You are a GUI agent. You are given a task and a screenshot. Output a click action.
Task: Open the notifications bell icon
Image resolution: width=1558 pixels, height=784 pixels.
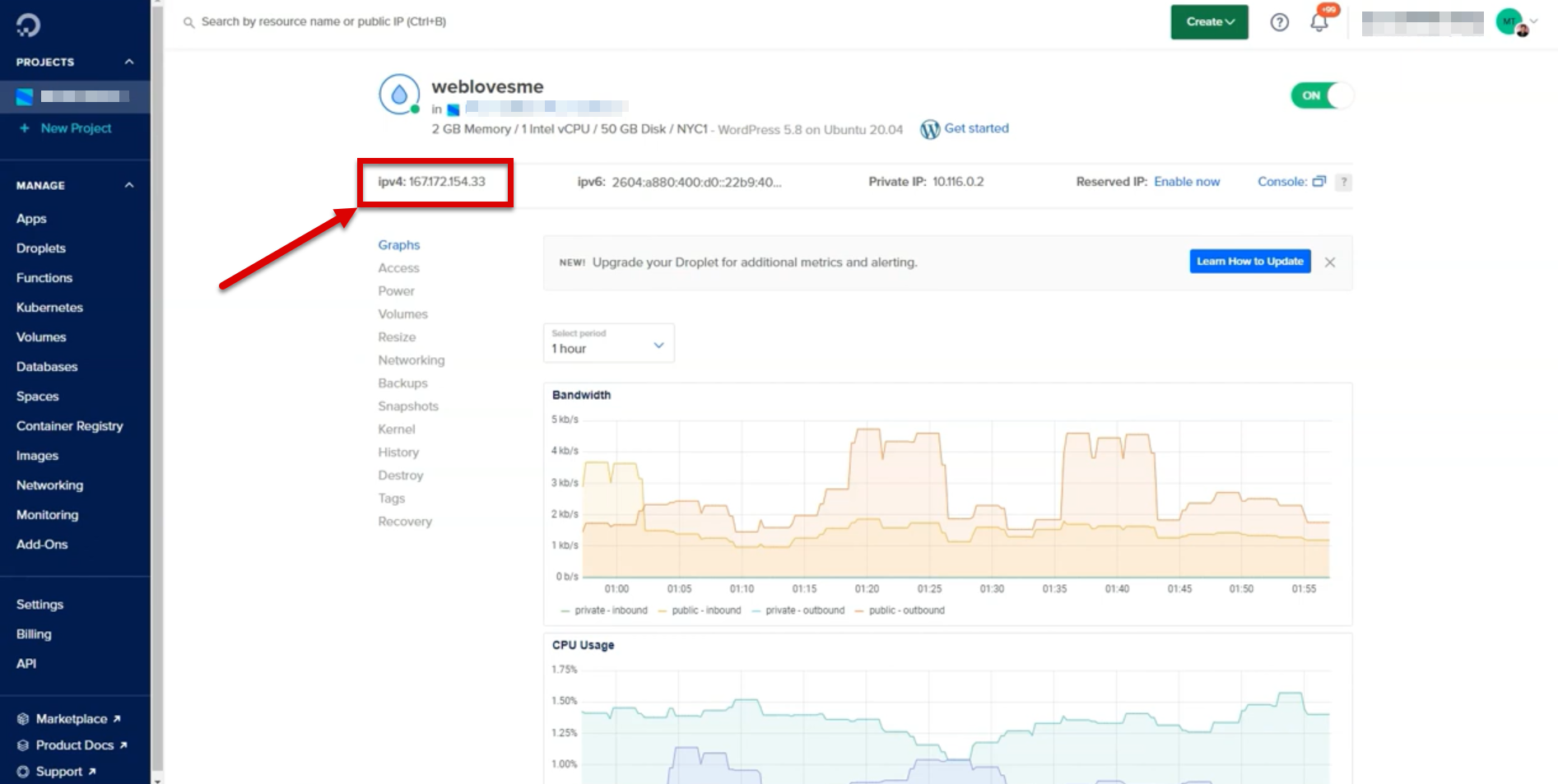pos(1318,22)
